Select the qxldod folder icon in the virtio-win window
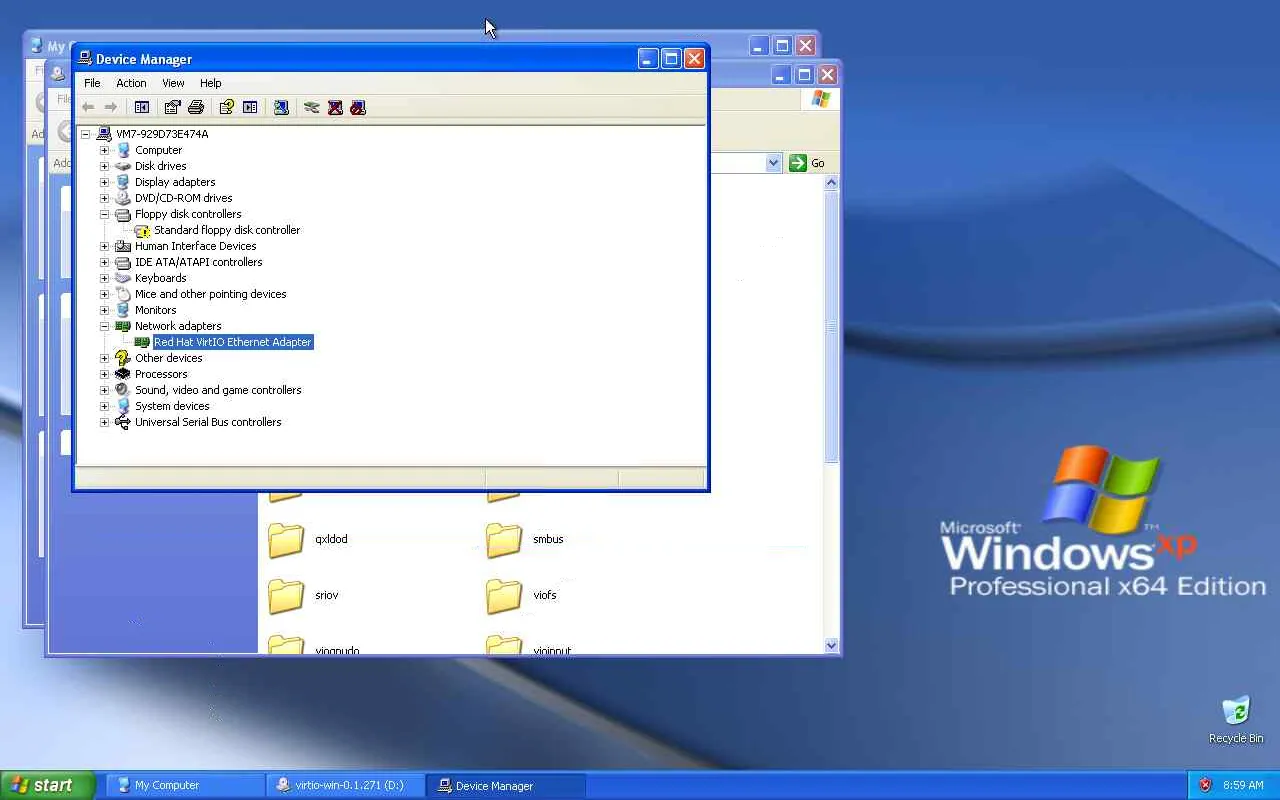 coord(286,539)
